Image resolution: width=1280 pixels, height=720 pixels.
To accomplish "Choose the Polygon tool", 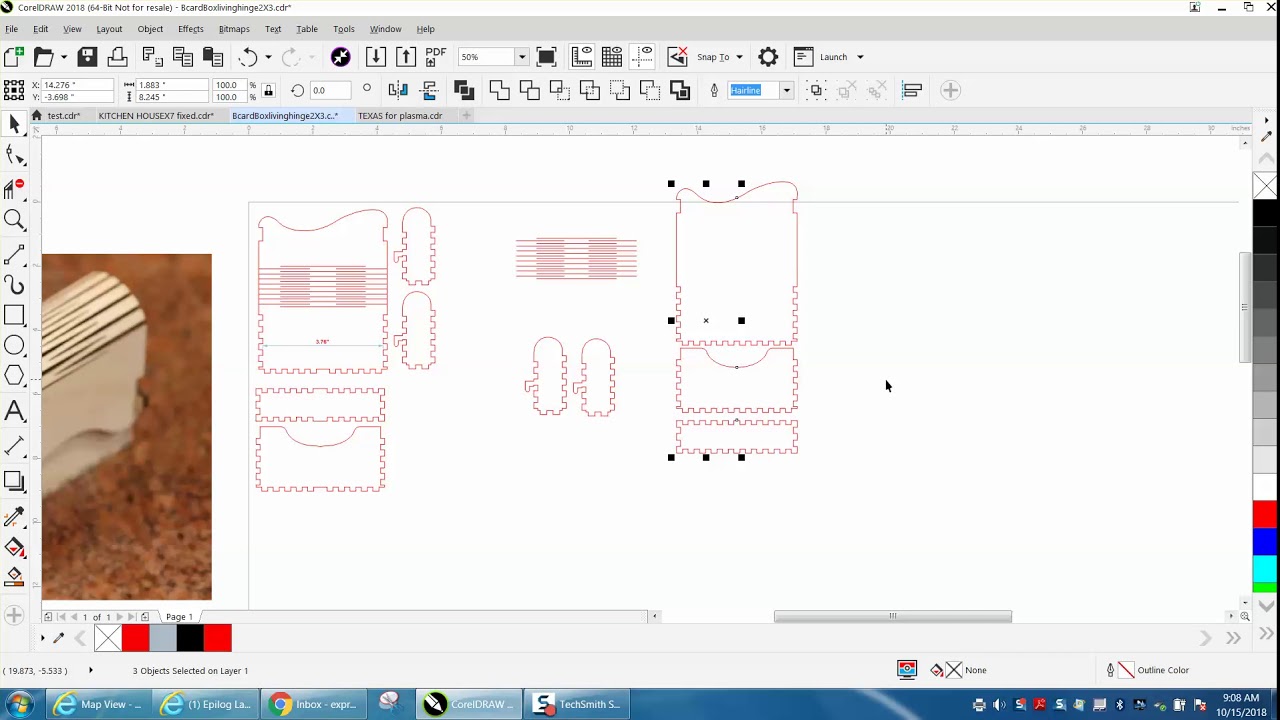I will [x=14, y=376].
